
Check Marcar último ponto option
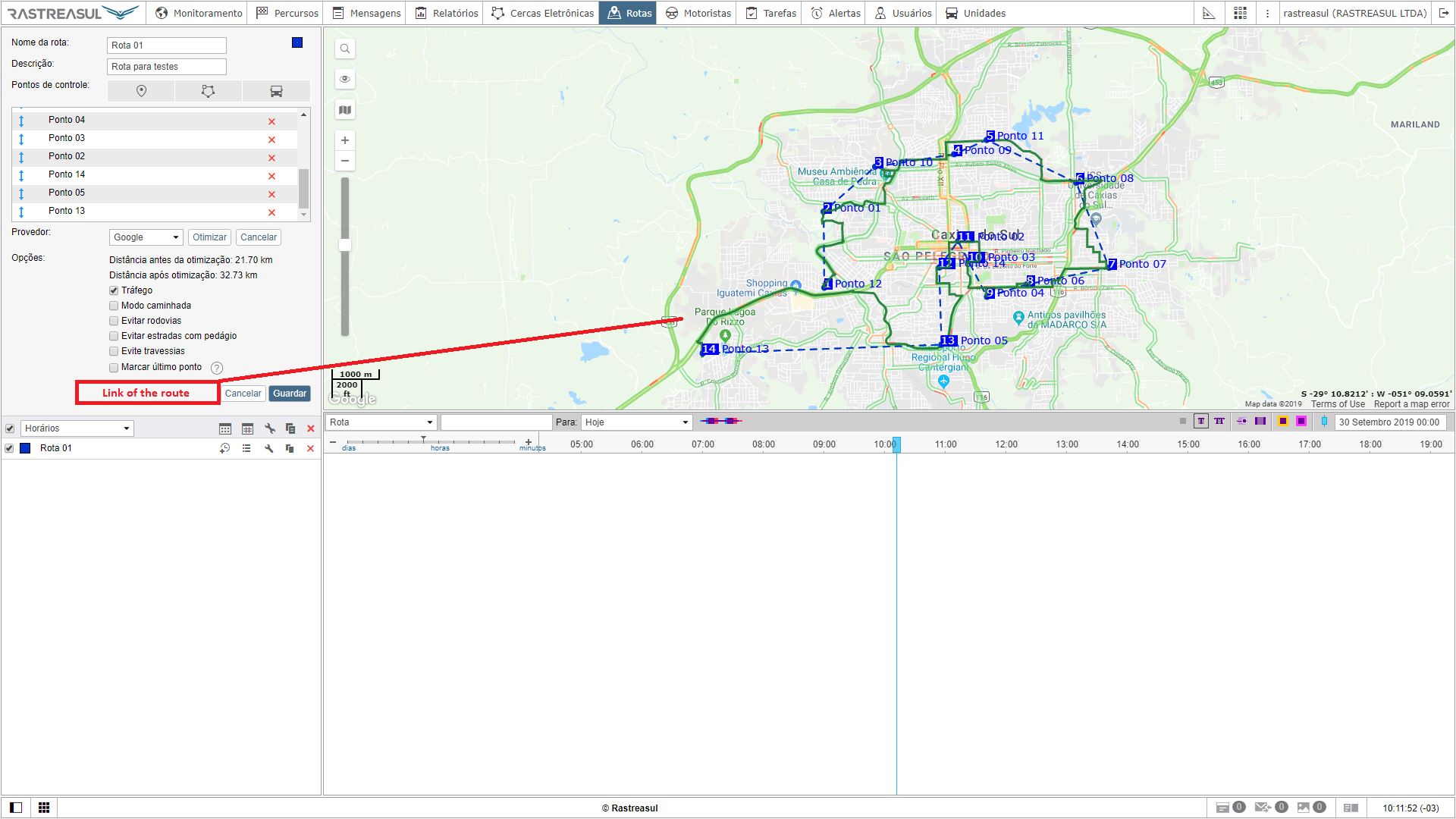(114, 367)
